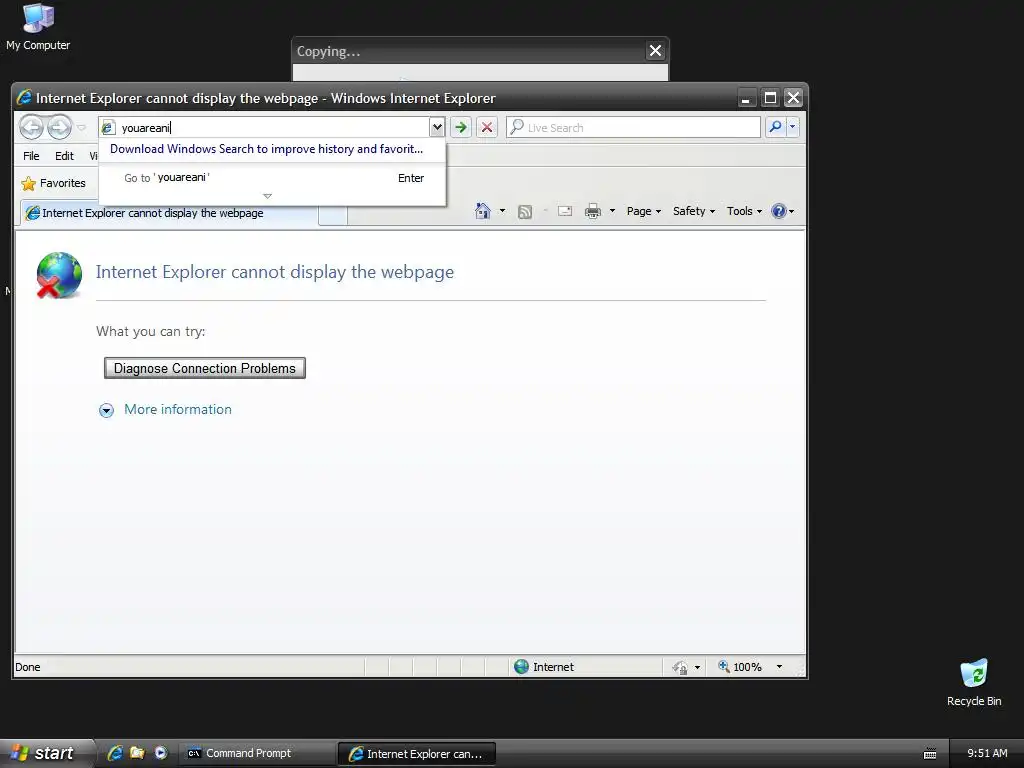Launch Windows Media Player quick launch icon

pyautogui.click(x=161, y=753)
